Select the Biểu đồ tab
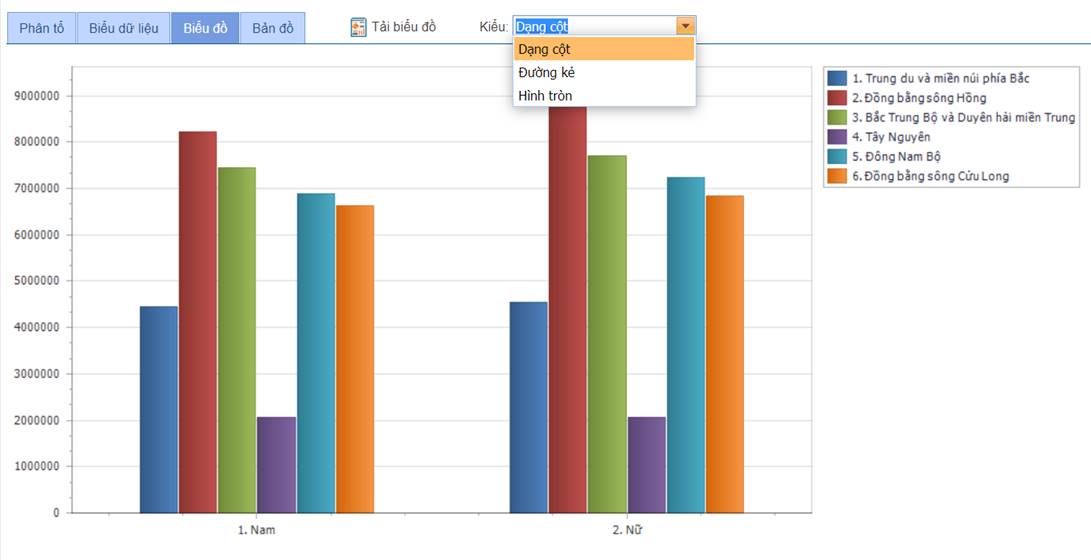 (205, 28)
